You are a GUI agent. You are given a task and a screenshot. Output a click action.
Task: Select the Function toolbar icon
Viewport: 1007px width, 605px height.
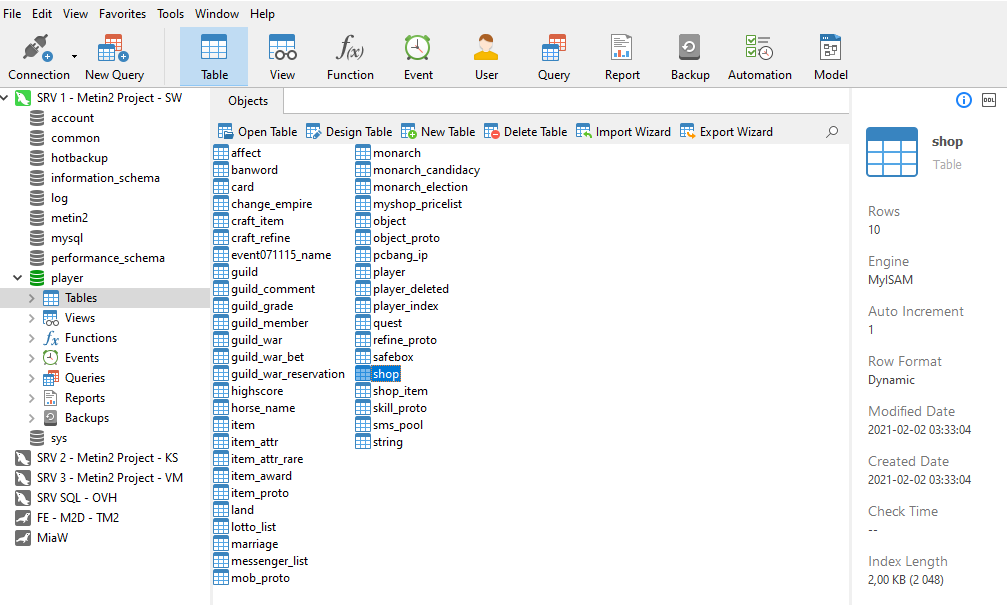350,49
